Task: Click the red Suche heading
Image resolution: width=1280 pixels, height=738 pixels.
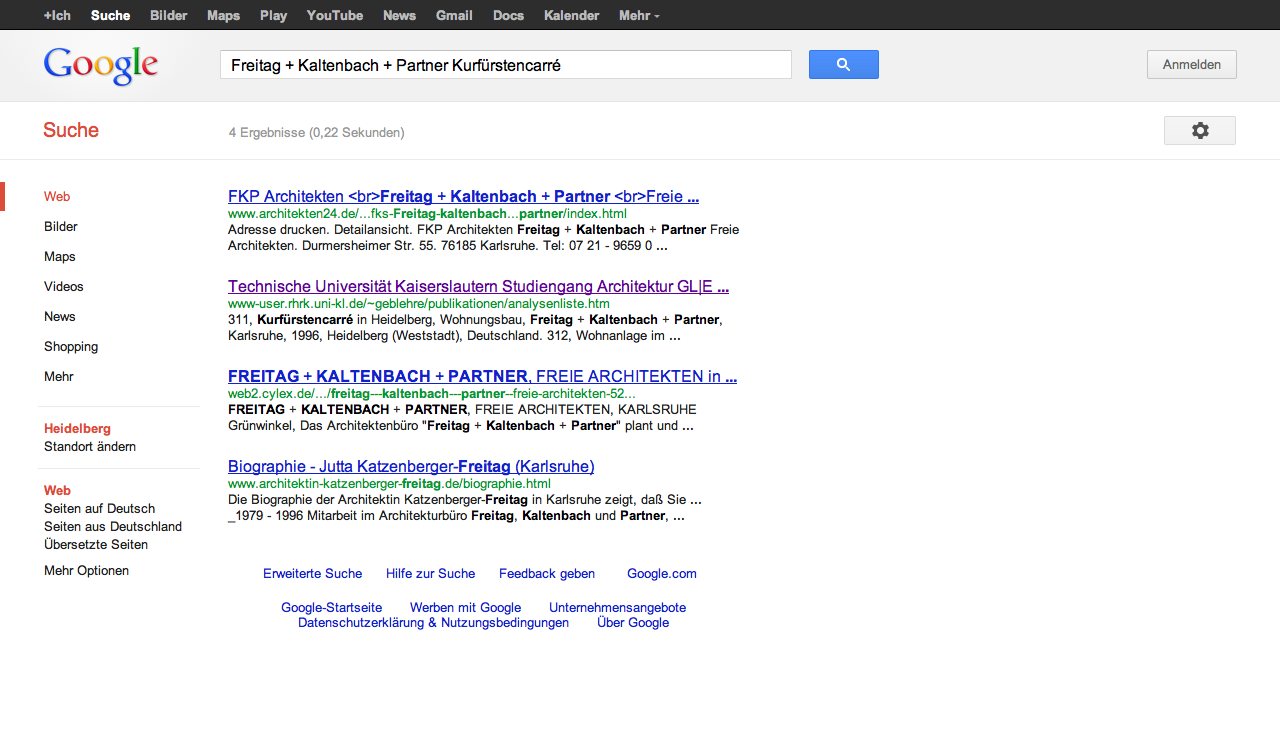Action: point(71,131)
